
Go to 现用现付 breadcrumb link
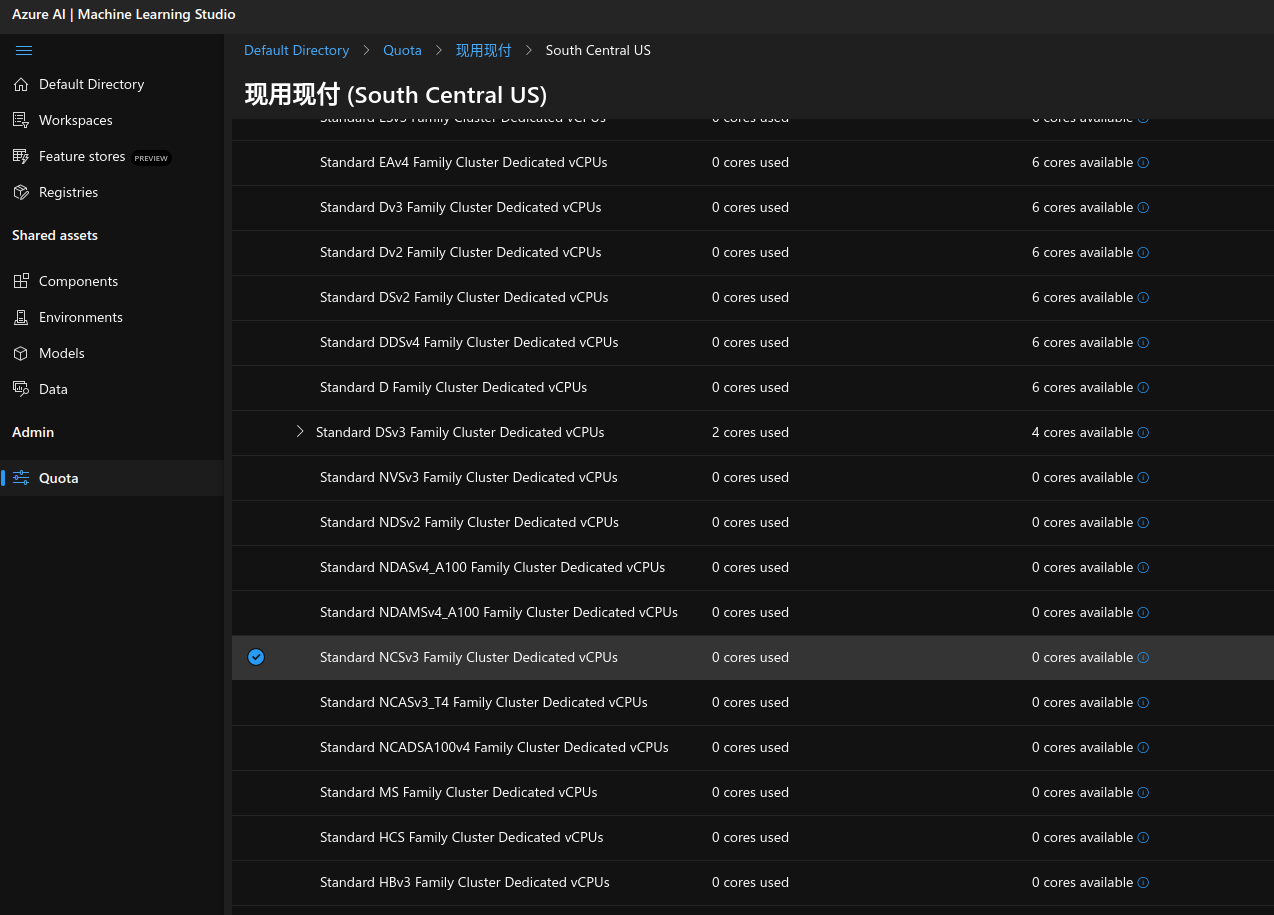[483, 50]
